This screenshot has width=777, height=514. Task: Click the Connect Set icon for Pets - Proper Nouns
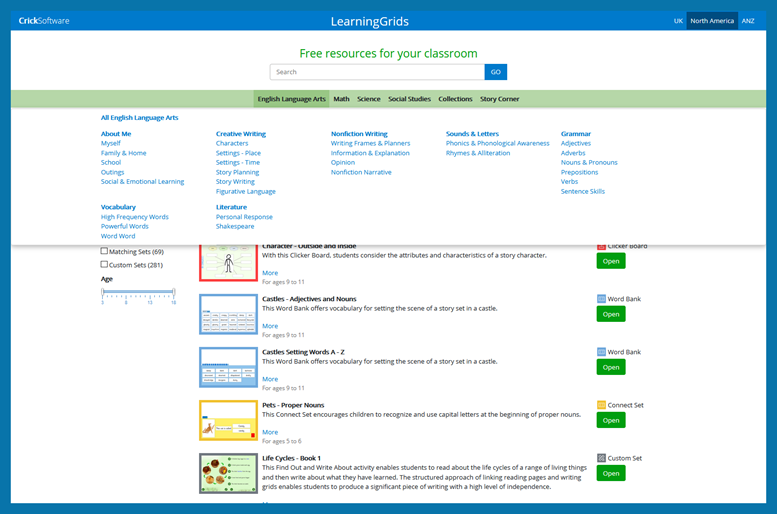click(601, 405)
